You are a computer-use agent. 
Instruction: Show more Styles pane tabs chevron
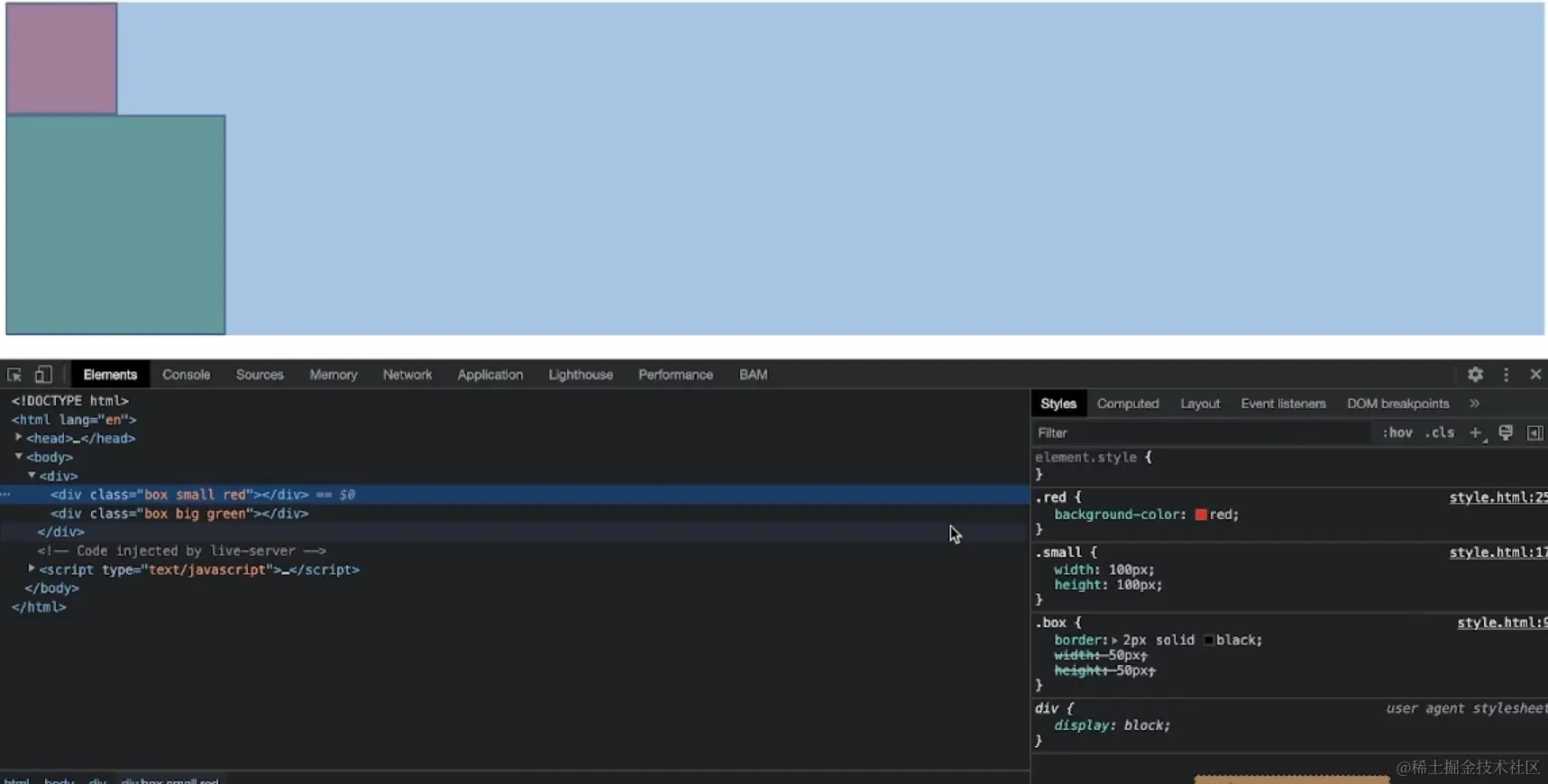point(1475,404)
